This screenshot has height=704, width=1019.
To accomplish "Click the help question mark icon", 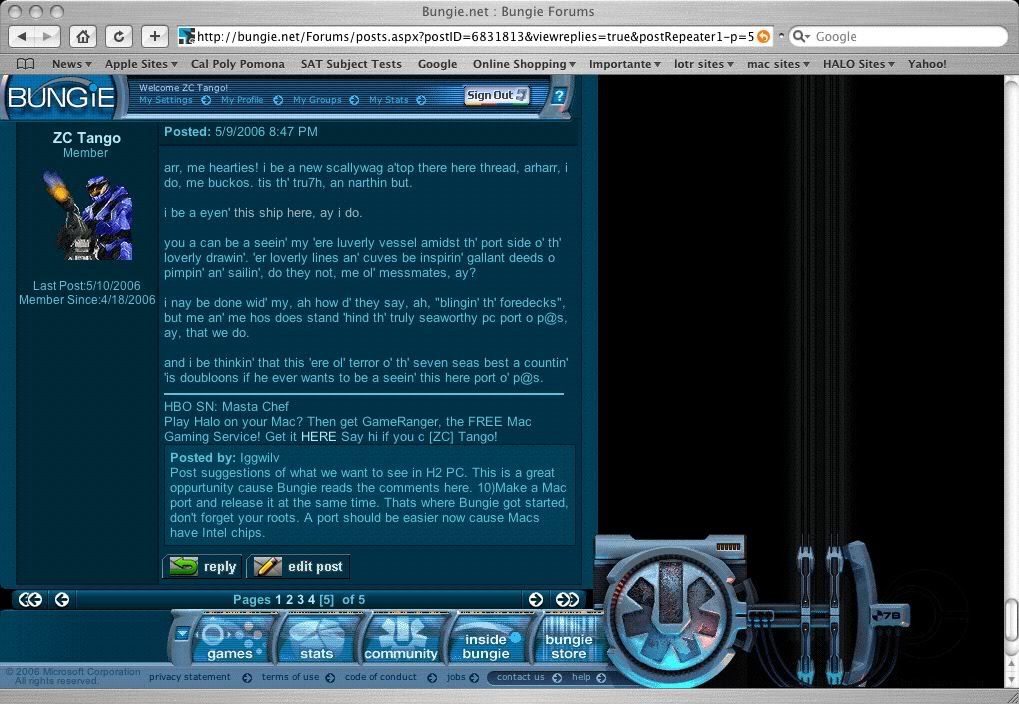I will point(559,96).
